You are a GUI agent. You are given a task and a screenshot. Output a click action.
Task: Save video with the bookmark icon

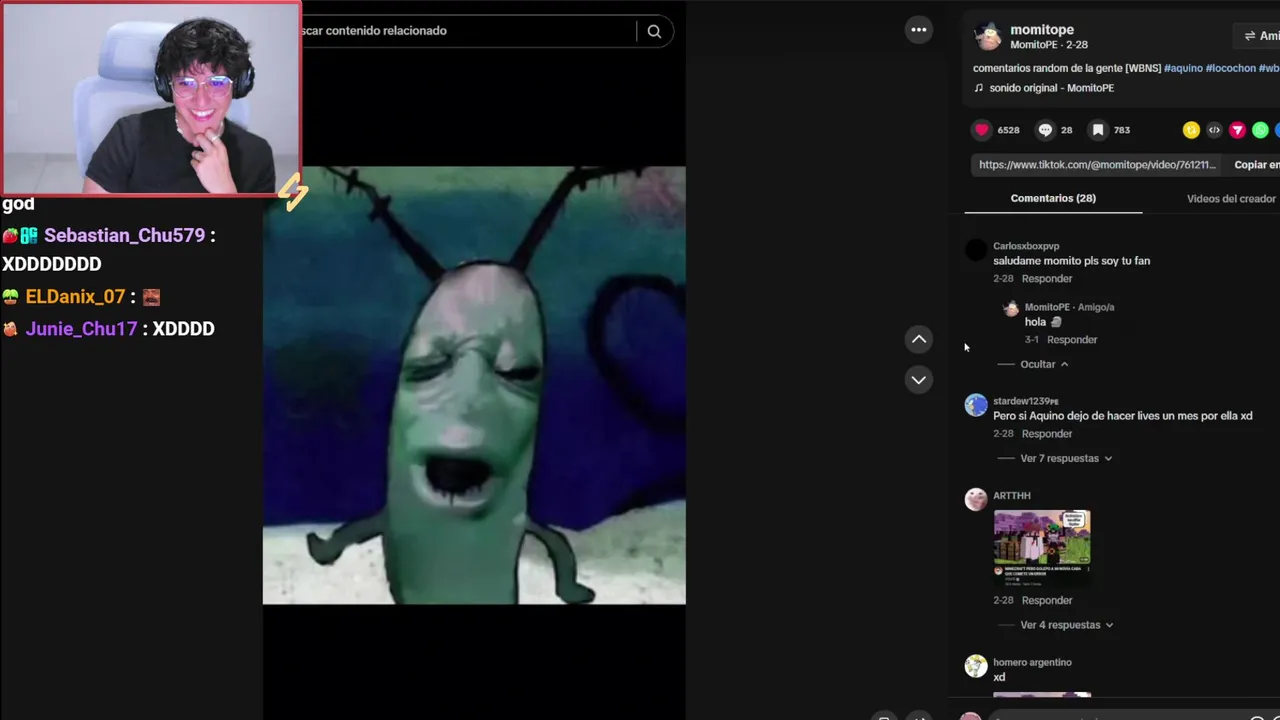point(1098,130)
